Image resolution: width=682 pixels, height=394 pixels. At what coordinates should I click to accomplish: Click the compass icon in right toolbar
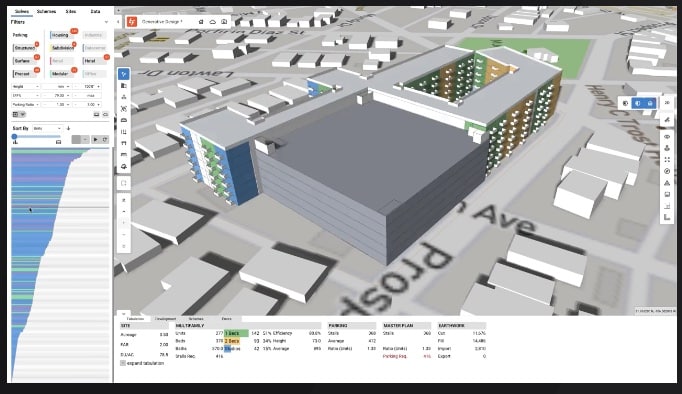[x=667, y=171]
